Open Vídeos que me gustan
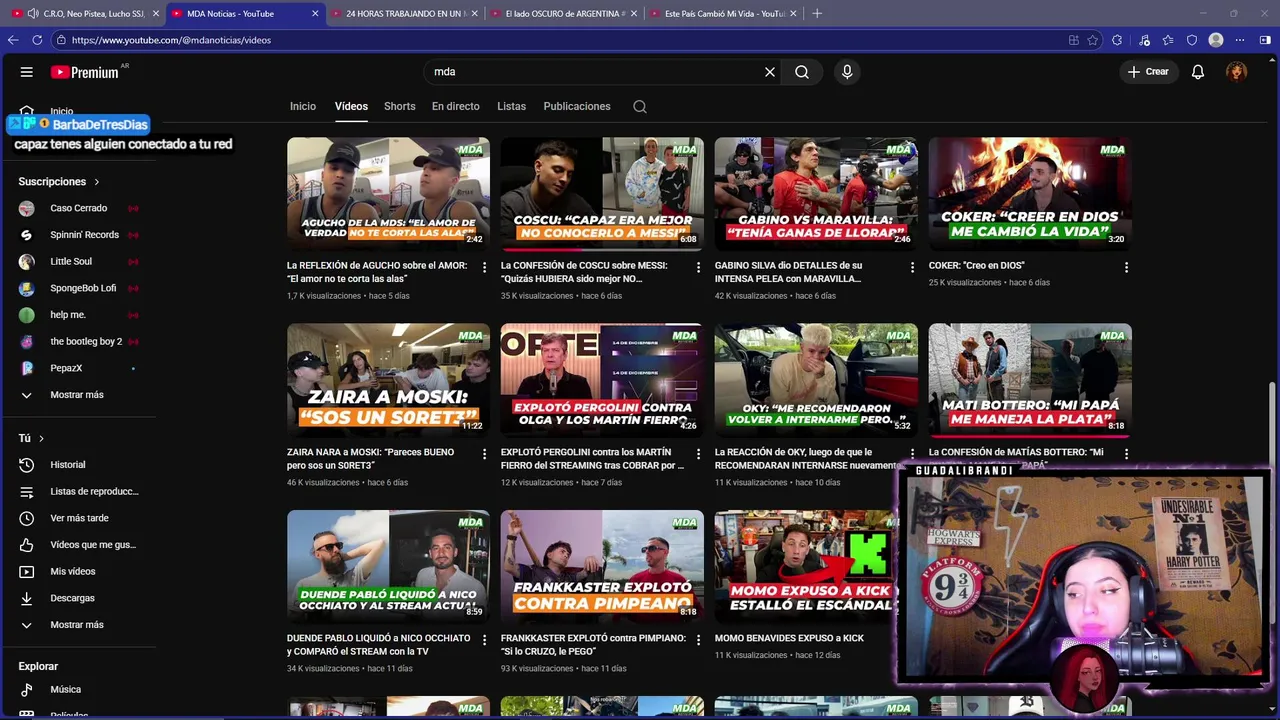 pyautogui.click(x=78, y=545)
